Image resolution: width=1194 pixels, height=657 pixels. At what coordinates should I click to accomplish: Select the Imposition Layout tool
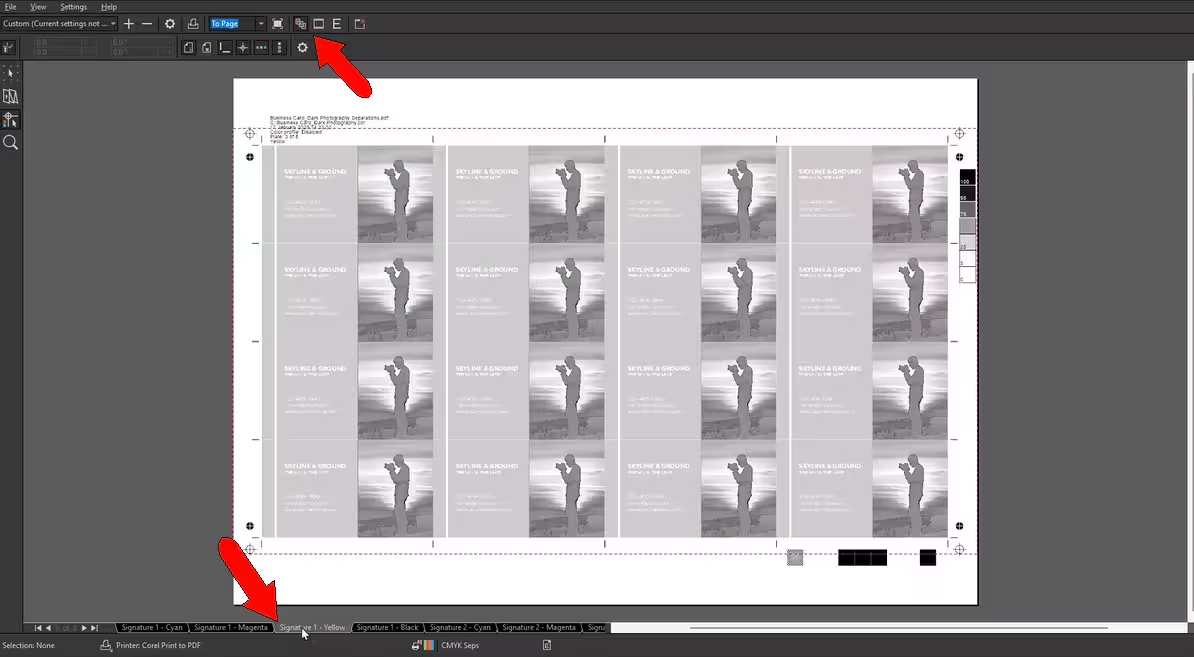[10, 97]
